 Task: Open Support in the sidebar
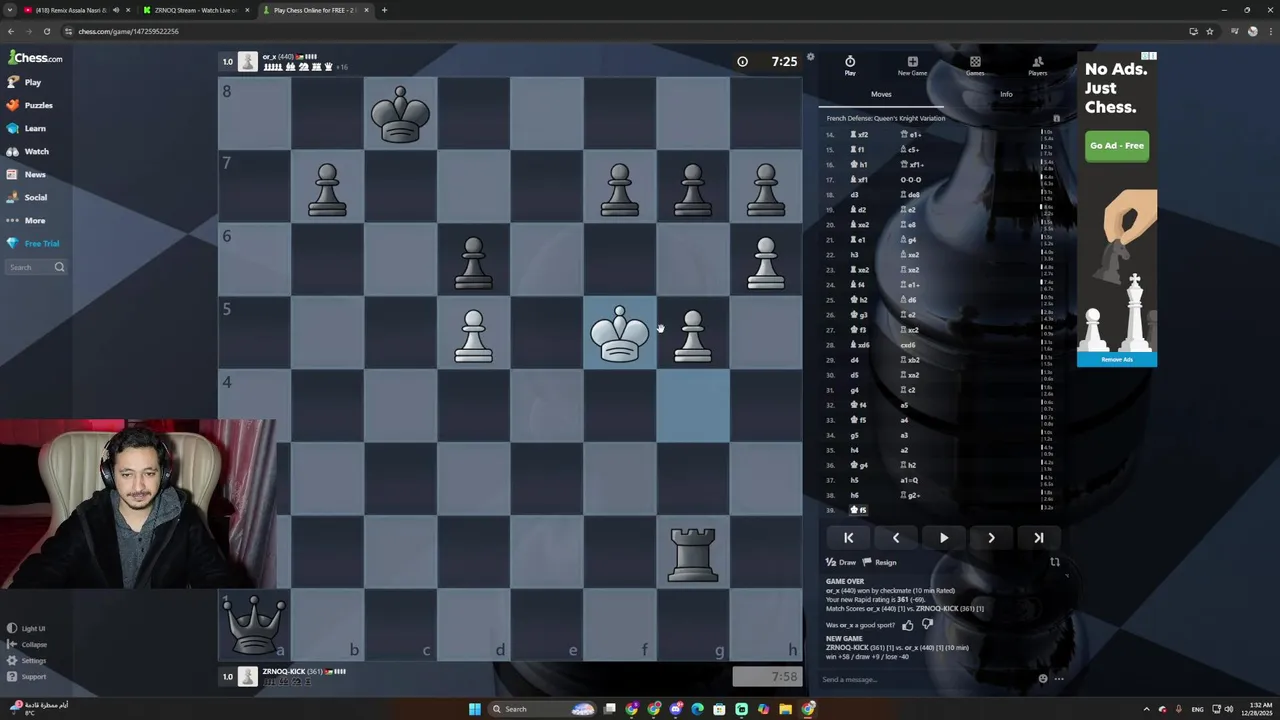pyautogui.click(x=27, y=676)
